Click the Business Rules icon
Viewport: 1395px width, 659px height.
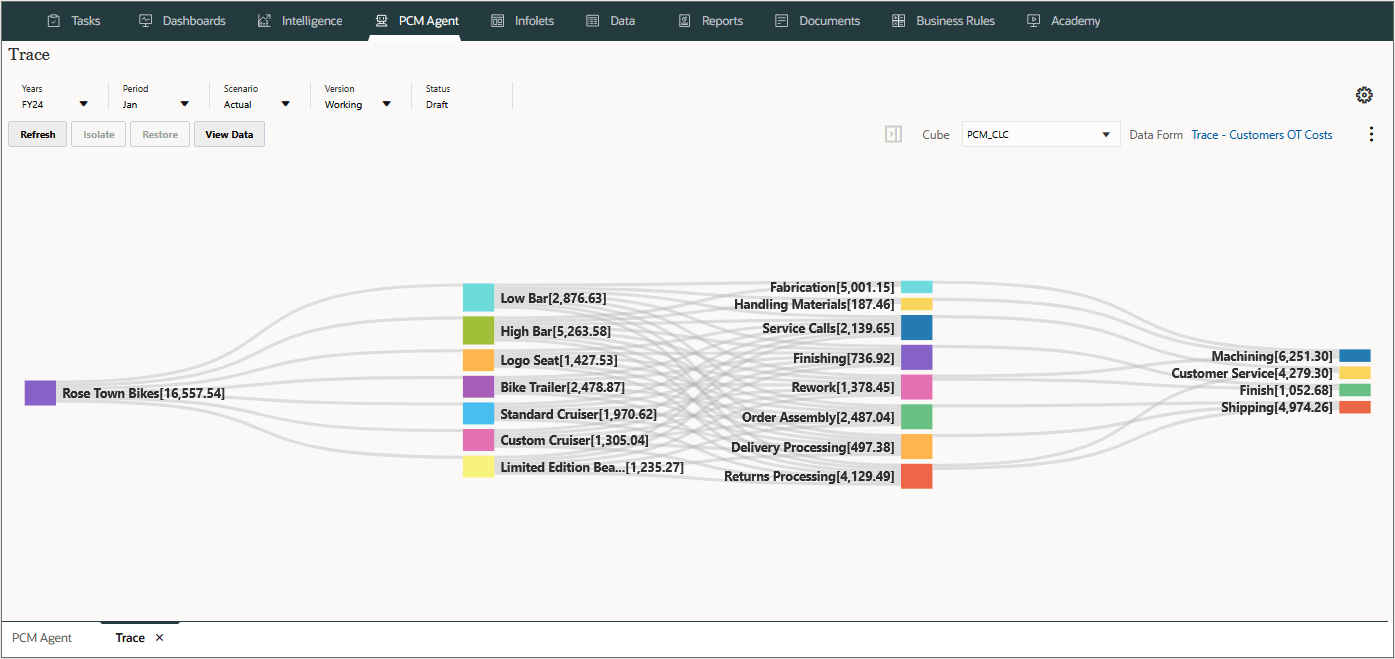point(898,20)
